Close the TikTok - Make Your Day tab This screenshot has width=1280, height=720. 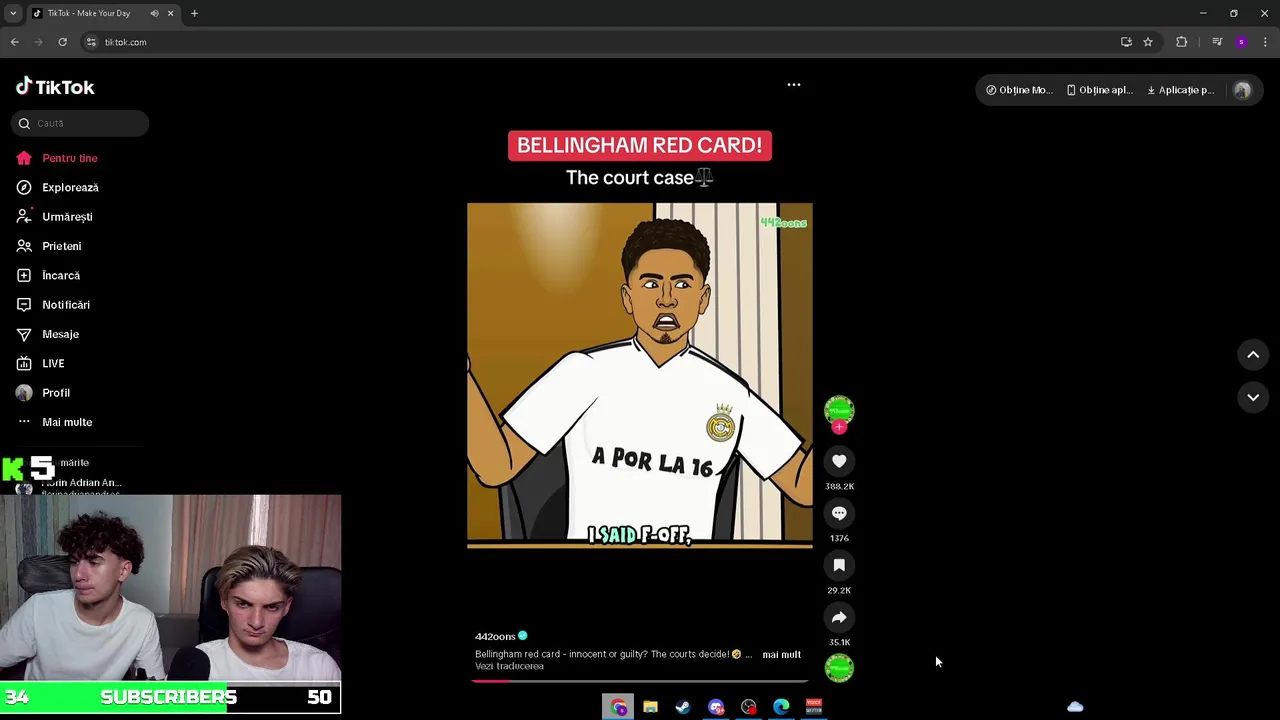pyautogui.click(x=170, y=13)
